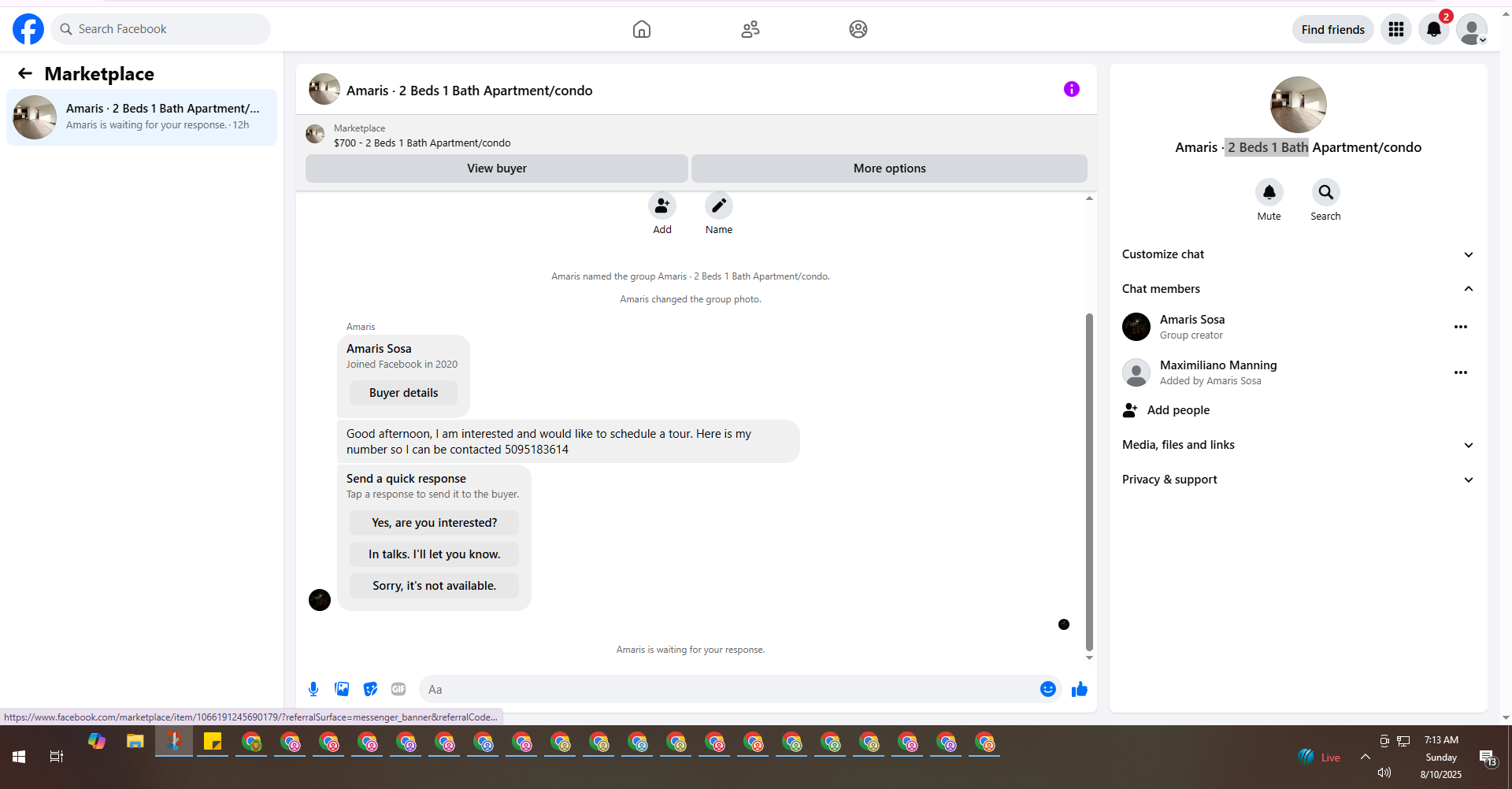The height and width of the screenshot is (789, 1512).
Task: Click the View buyer button
Action: click(x=496, y=169)
